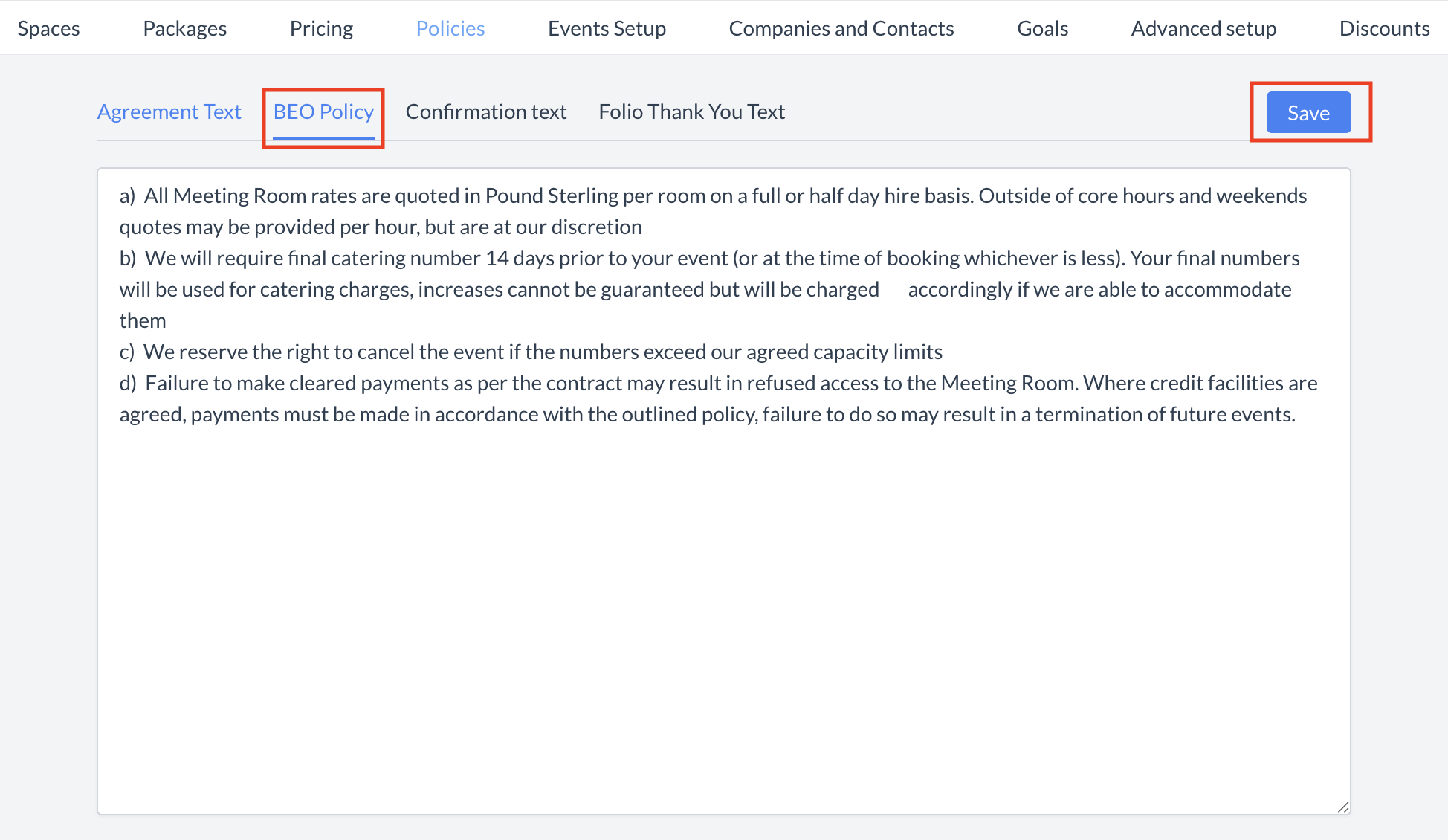Image resolution: width=1448 pixels, height=840 pixels.
Task: Open the Spaces tab
Action: point(48,28)
